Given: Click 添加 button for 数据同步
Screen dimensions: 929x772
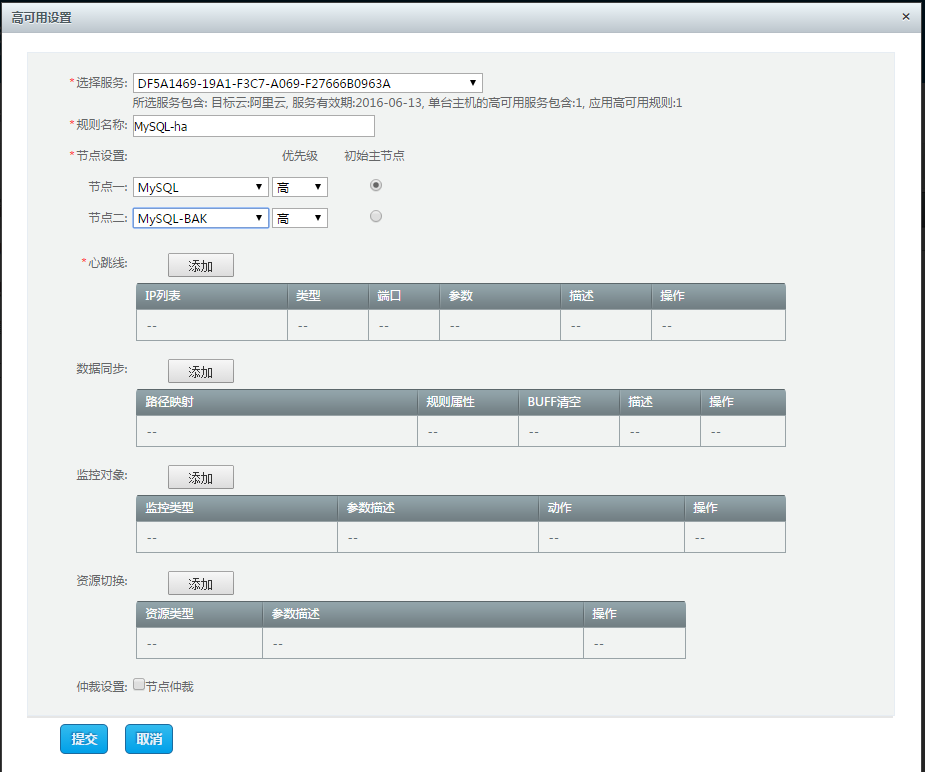Looking at the screenshot, I should (x=201, y=371).
